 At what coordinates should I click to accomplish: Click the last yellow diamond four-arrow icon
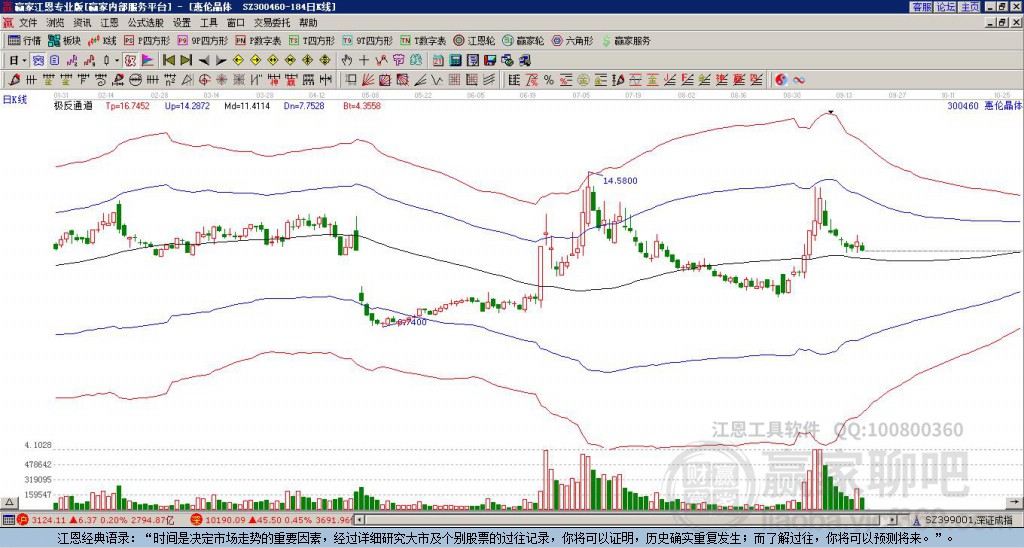[325, 60]
